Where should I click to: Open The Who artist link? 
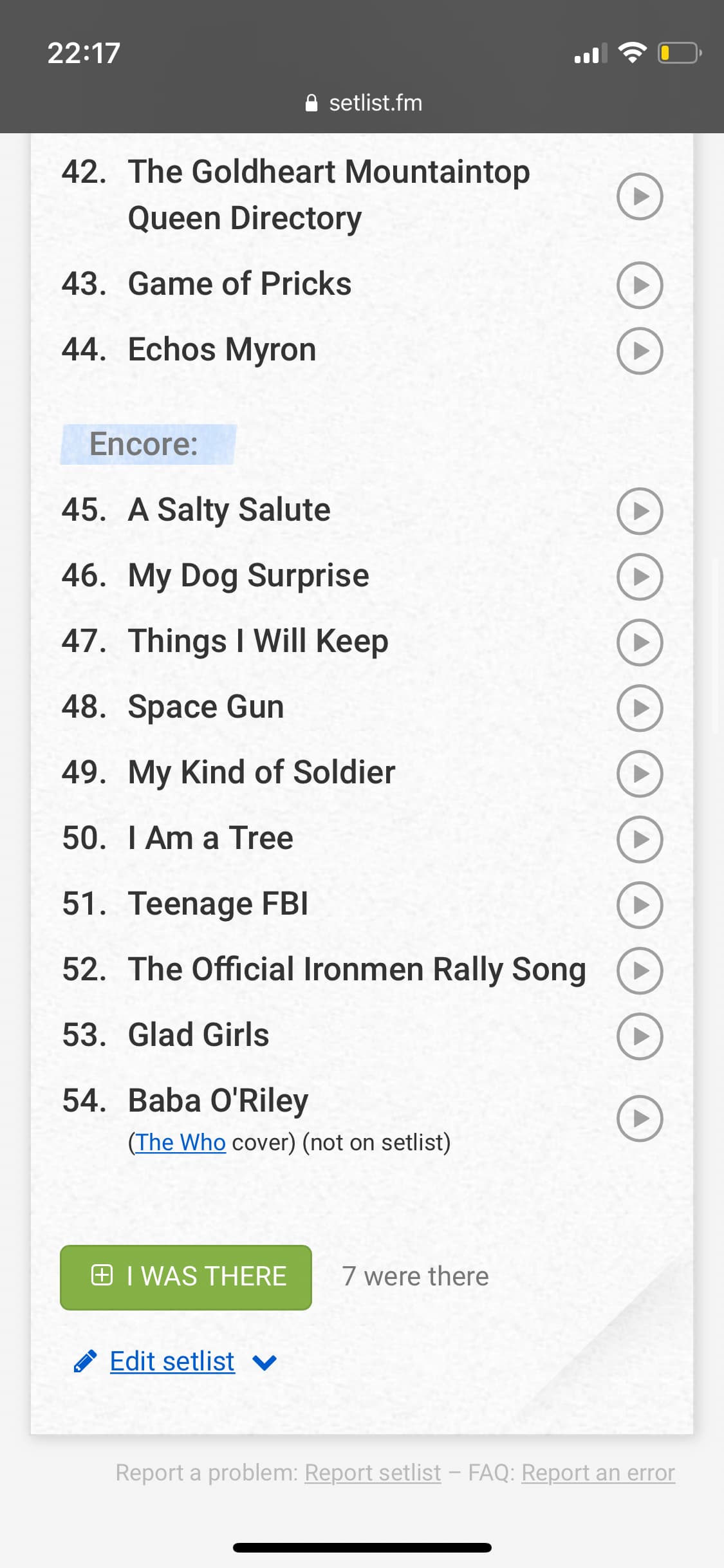click(x=180, y=1143)
